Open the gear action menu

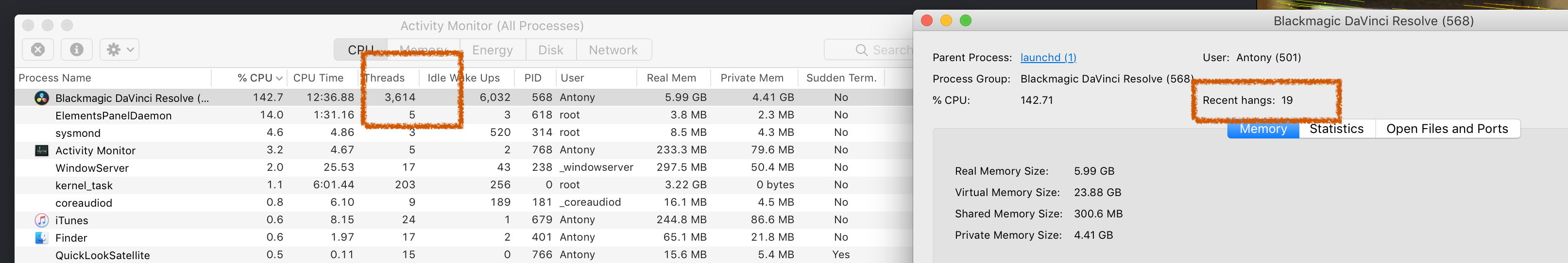(x=120, y=49)
